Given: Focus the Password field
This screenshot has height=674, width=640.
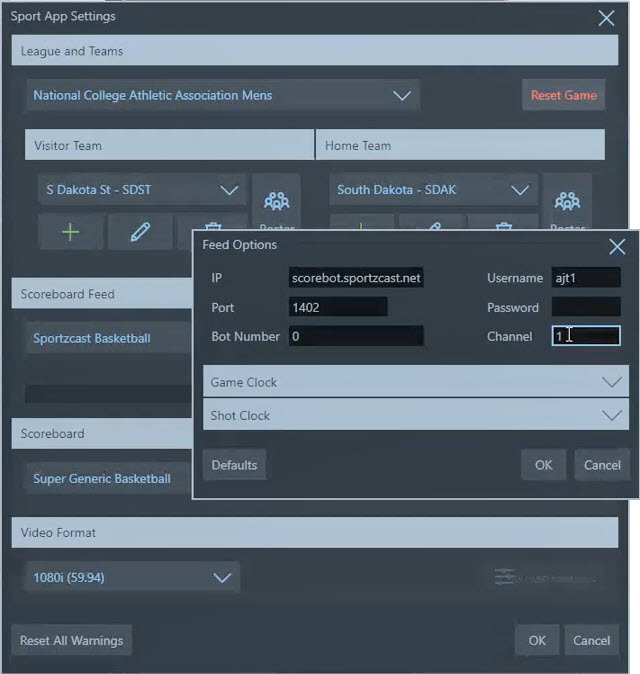Looking at the screenshot, I should [586, 308].
